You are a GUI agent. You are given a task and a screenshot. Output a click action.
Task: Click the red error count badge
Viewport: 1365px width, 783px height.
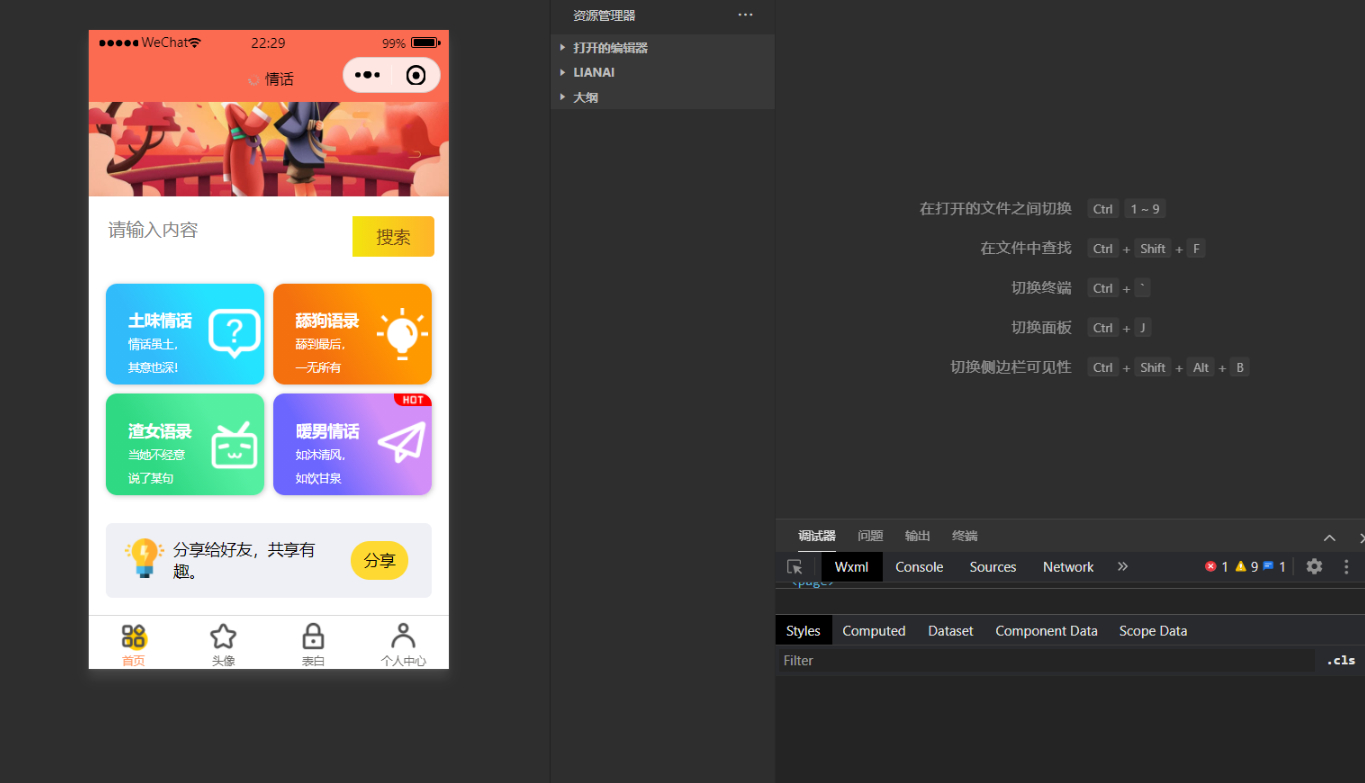click(x=1217, y=567)
